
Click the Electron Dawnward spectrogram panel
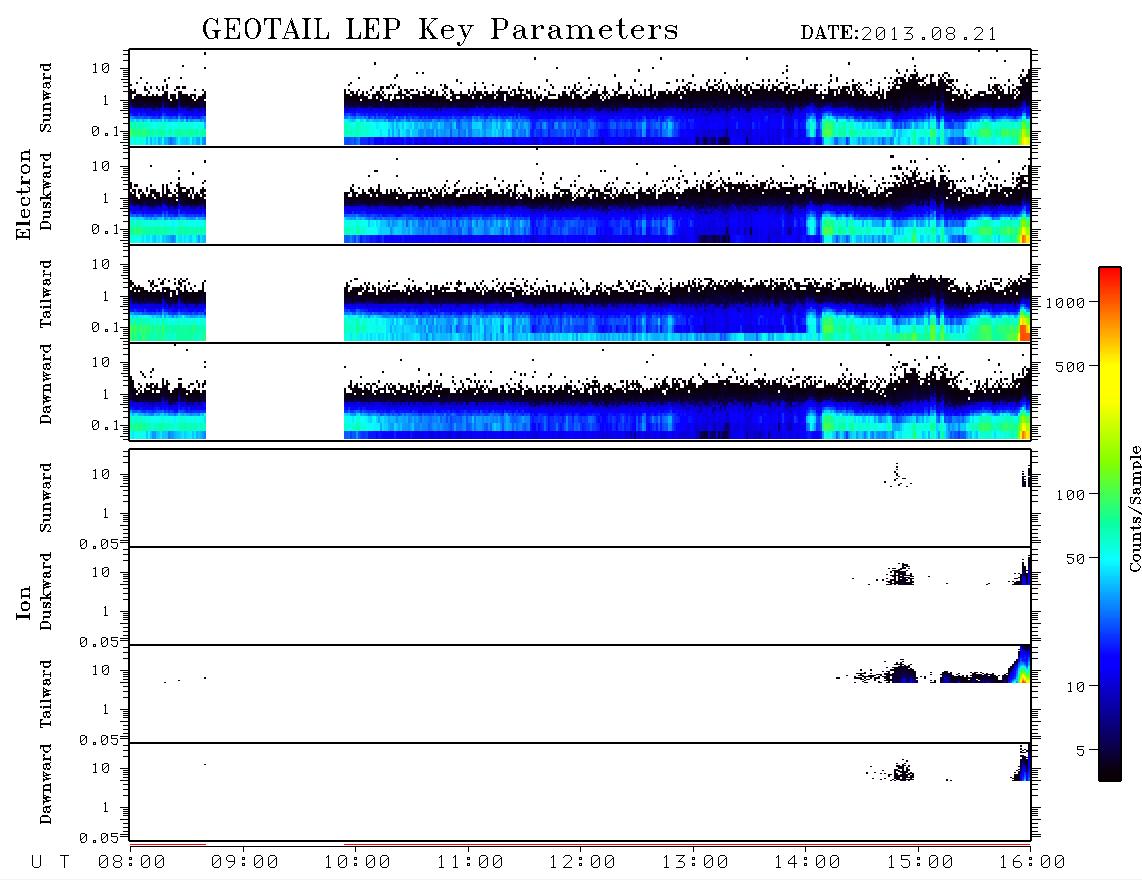click(x=580, y=391)
